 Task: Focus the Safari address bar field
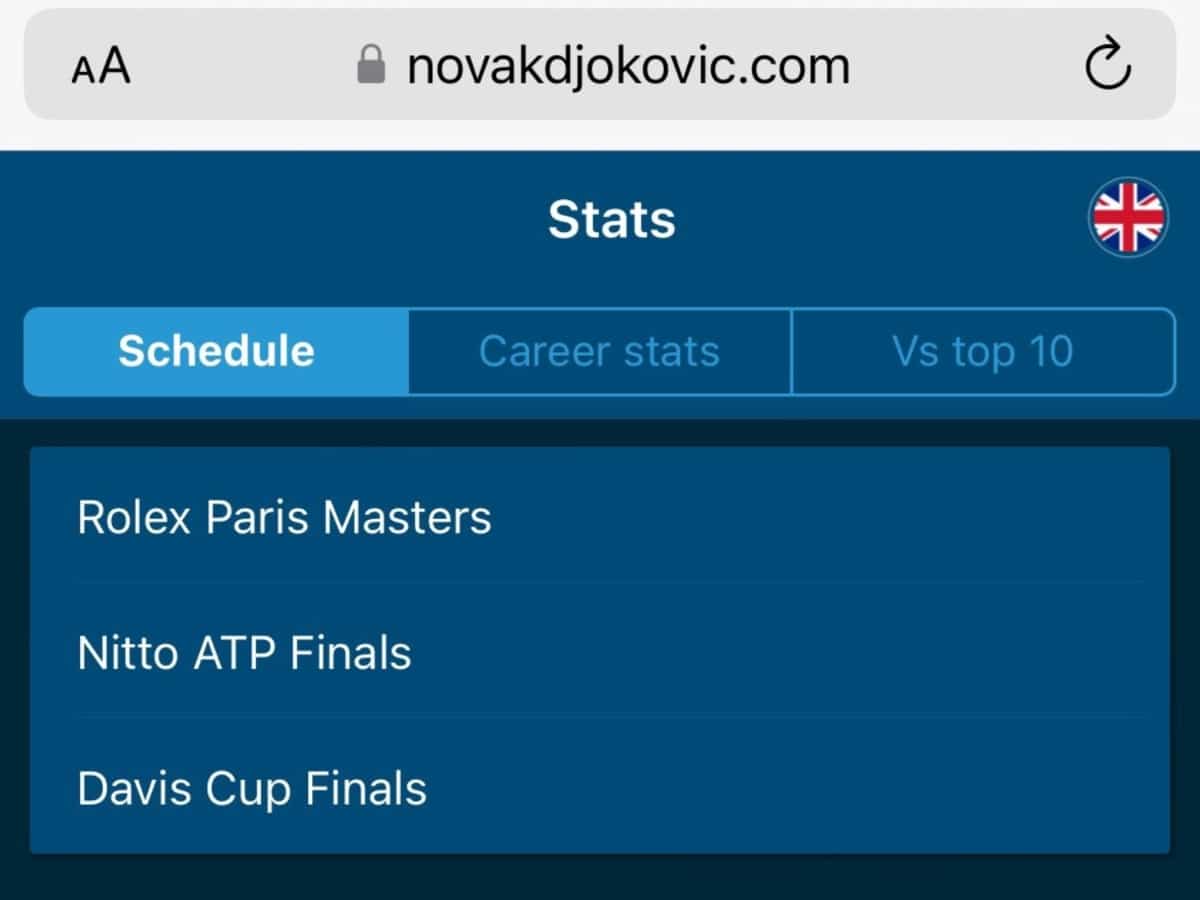pos(600,66)
